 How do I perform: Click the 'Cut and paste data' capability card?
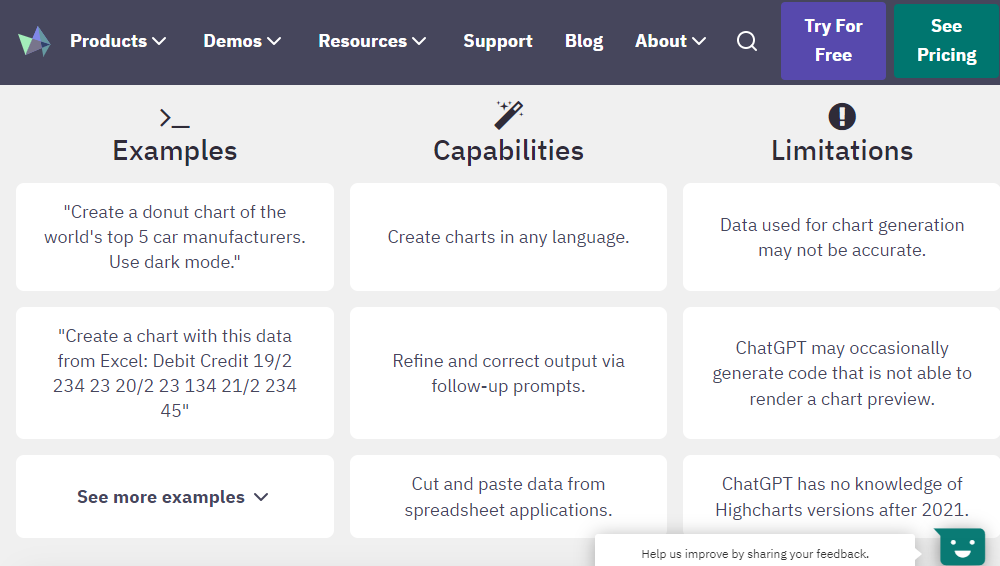tap(508, 497)
